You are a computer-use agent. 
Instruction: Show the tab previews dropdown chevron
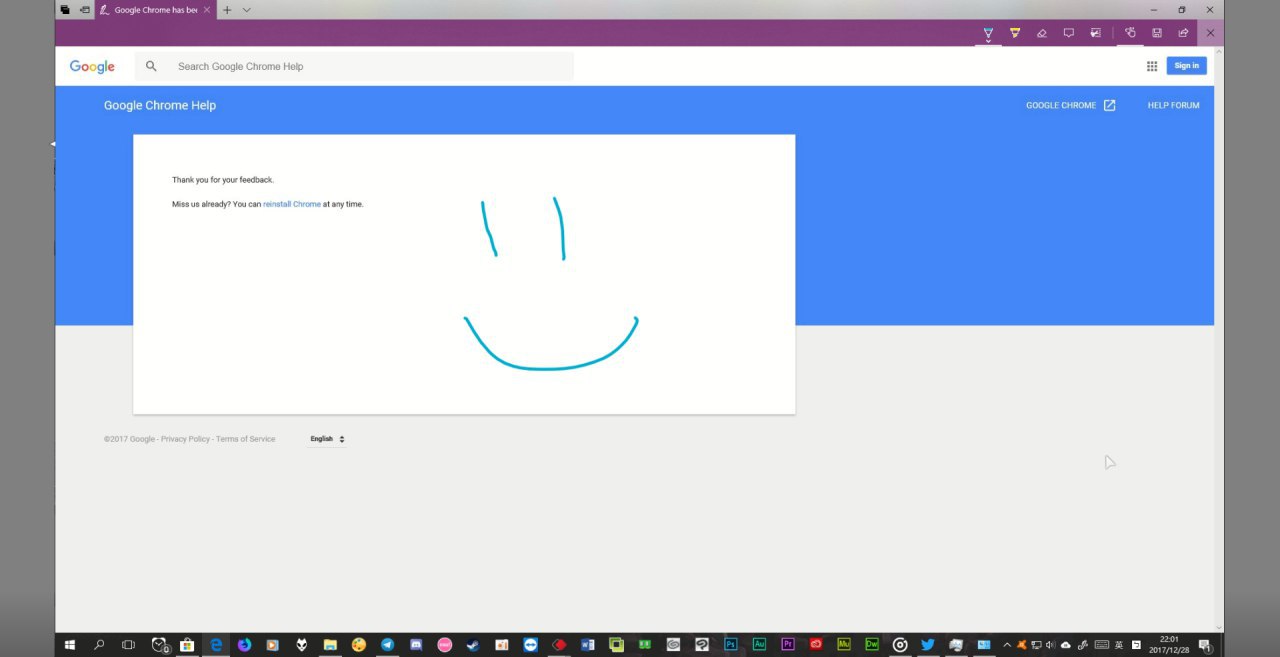[247, 10]
